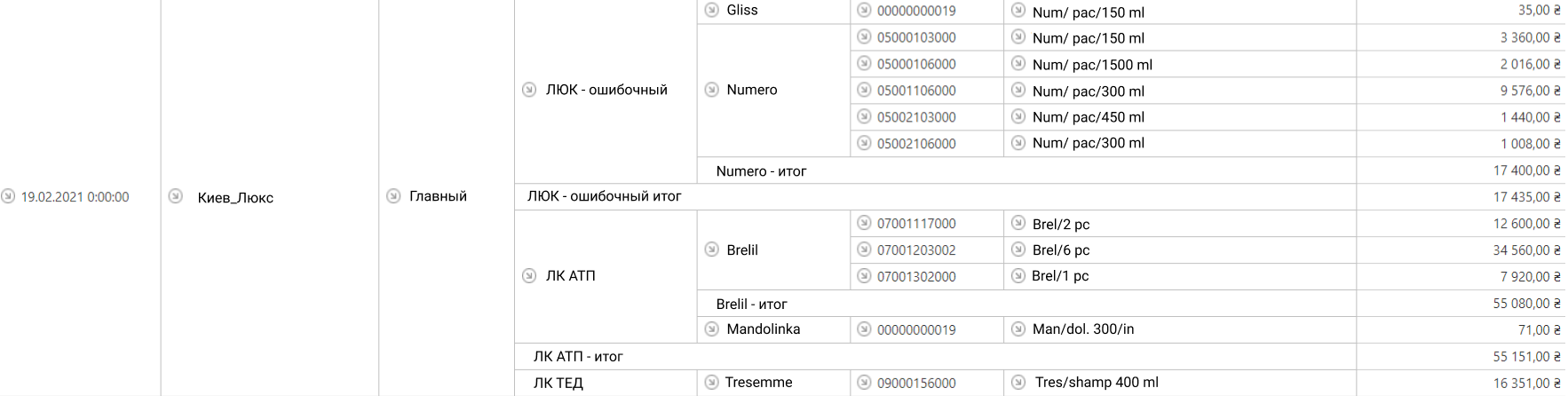Image resolution: width=1568 pixels, height=396 pixels.
Task: Click the arrow icon beside Киев_Люкс
Action: pos(176,196)
